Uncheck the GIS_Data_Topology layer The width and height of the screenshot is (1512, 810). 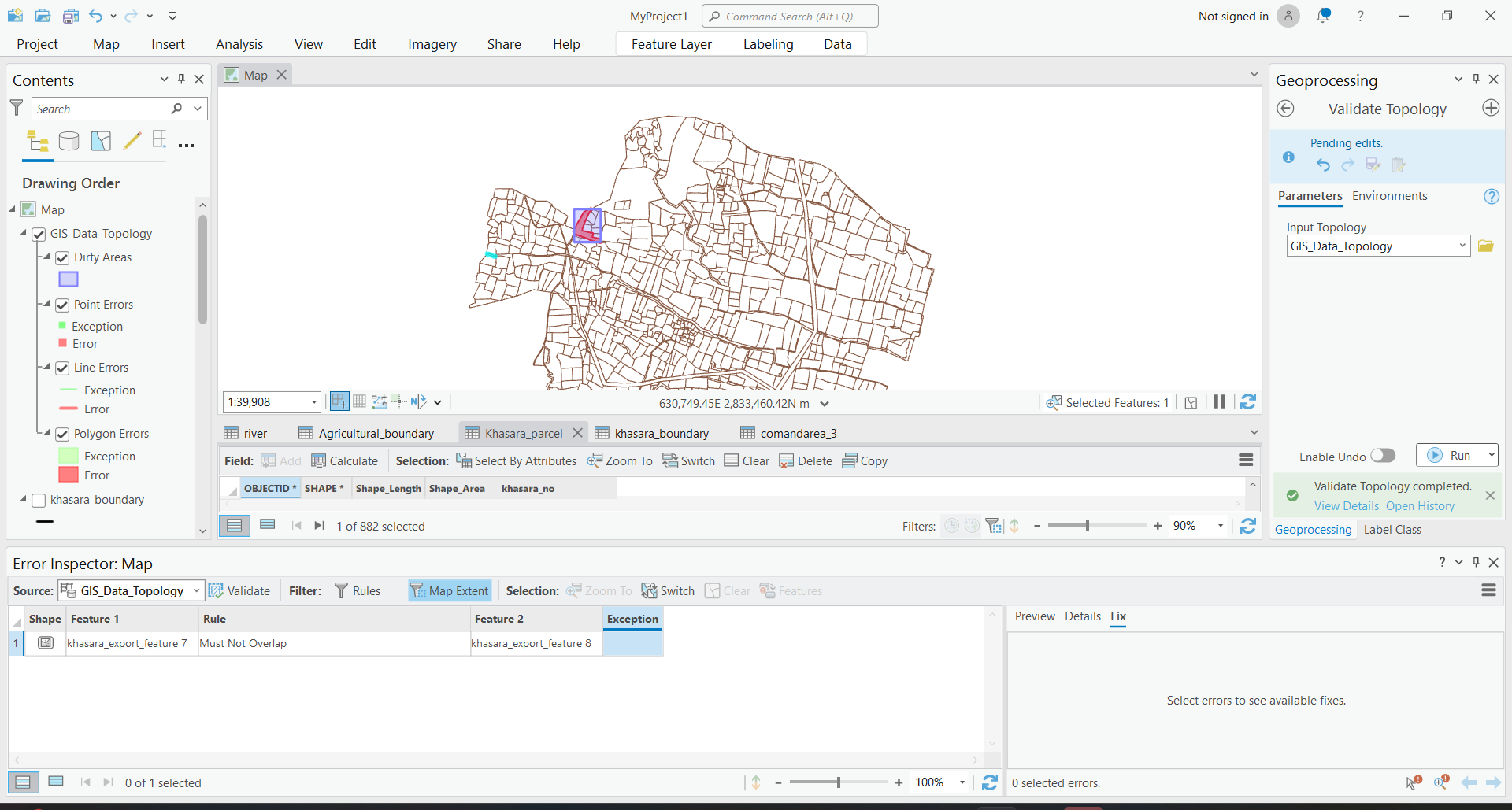pos(39,234)
